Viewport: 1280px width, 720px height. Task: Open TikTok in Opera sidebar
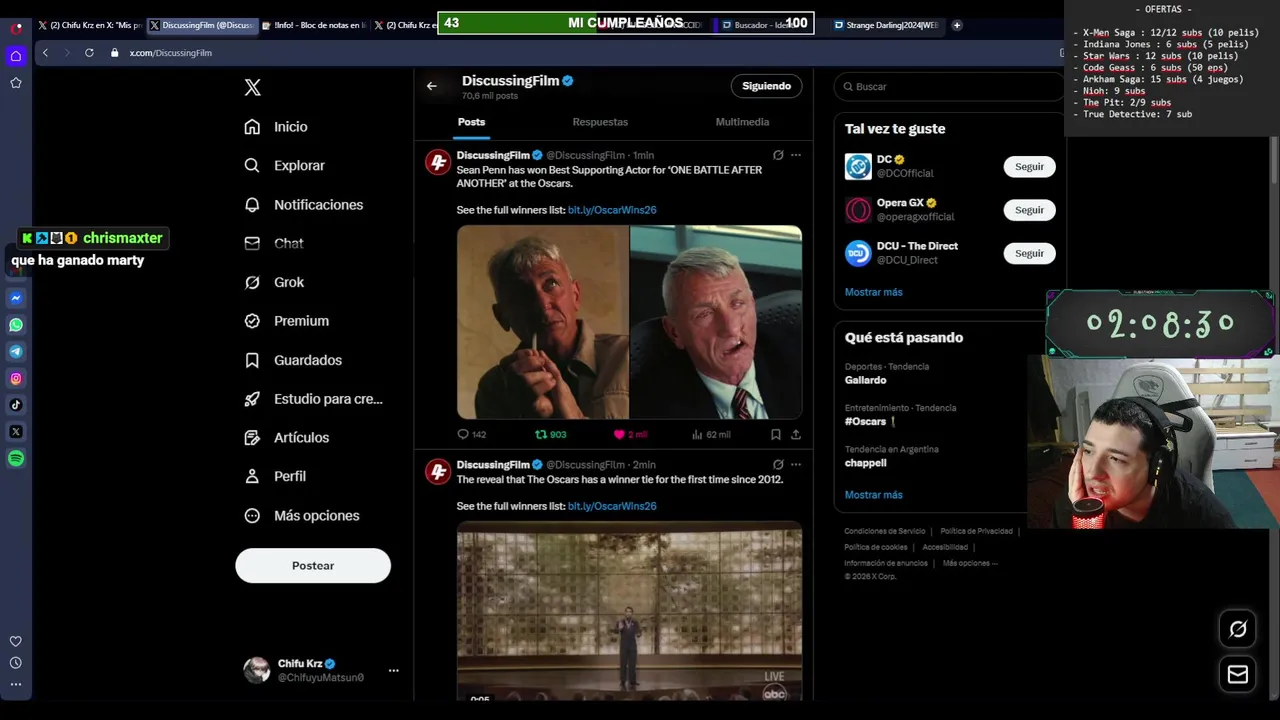(16, 405)
